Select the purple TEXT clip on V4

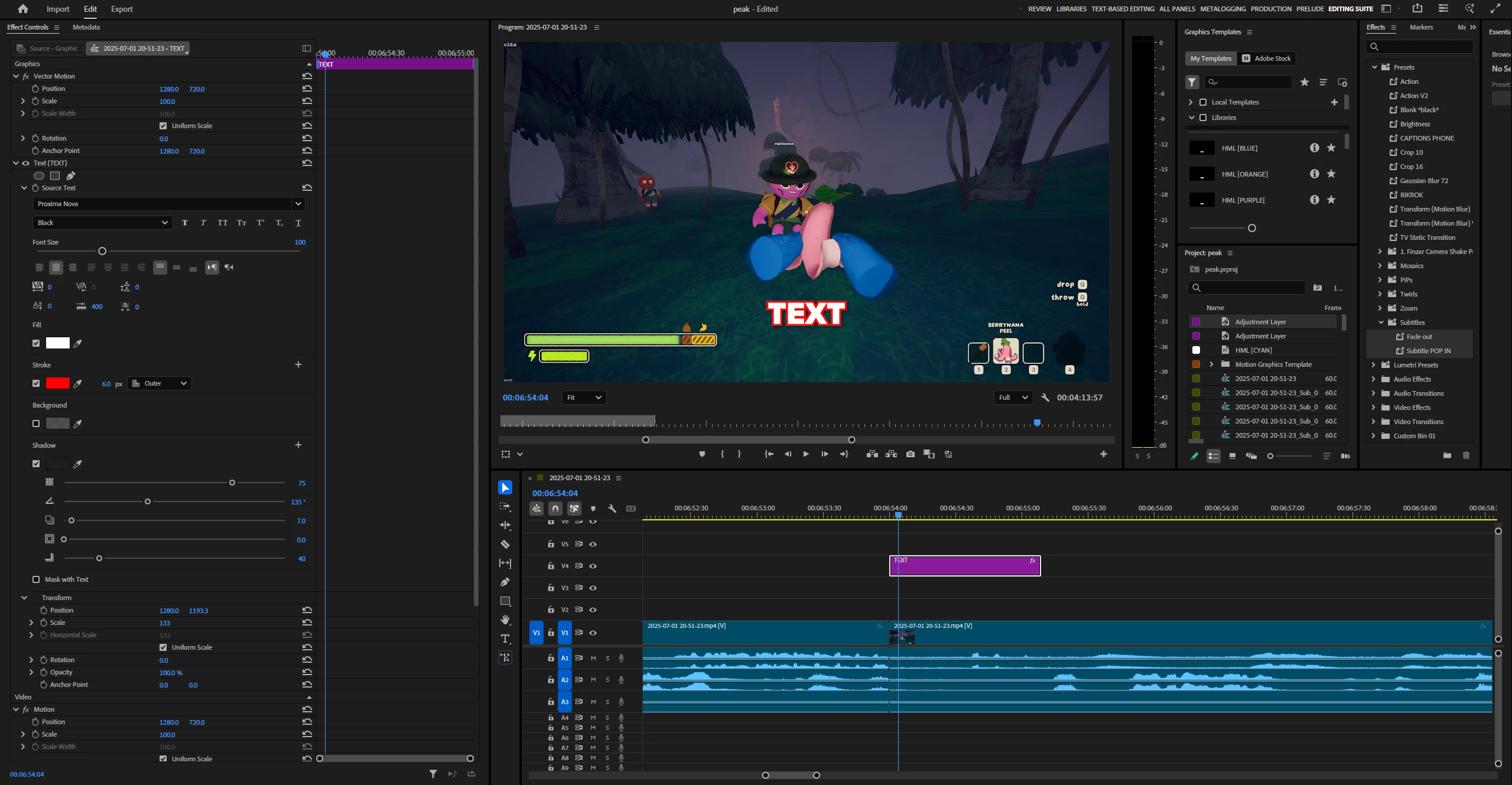tap(964, 566)
